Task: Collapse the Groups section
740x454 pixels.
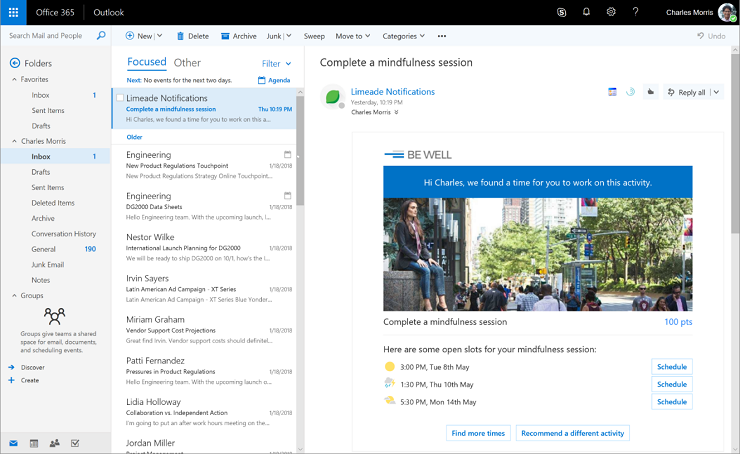Action: click(x=13, y=295)
